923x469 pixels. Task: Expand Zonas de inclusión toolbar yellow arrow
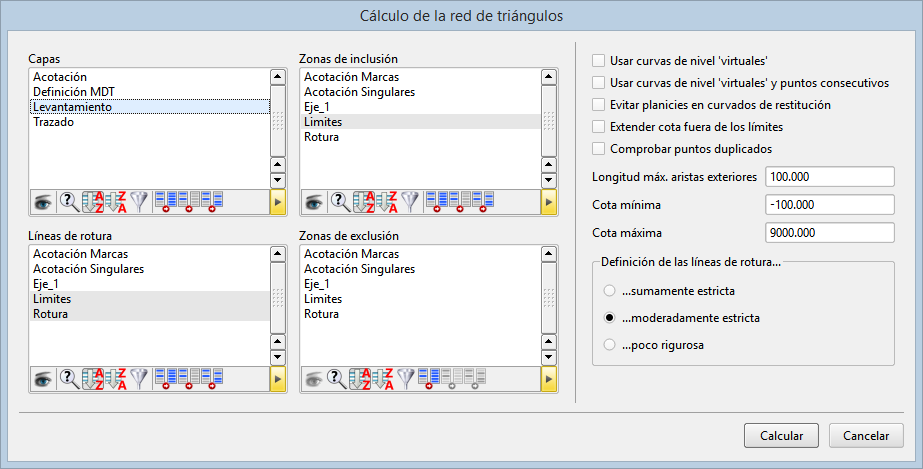[549, 202]
